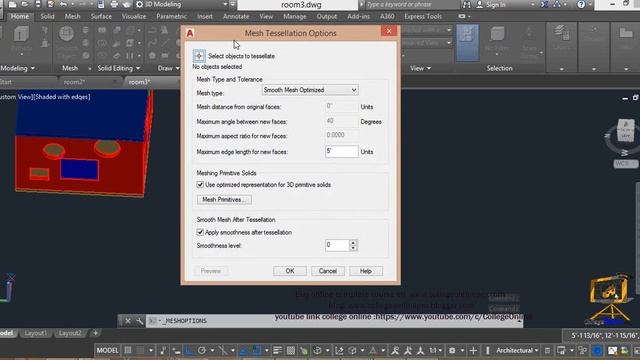Click the Shaded with edges visual style label
Screen dimensions: 640x360
(x=63, y=97)
